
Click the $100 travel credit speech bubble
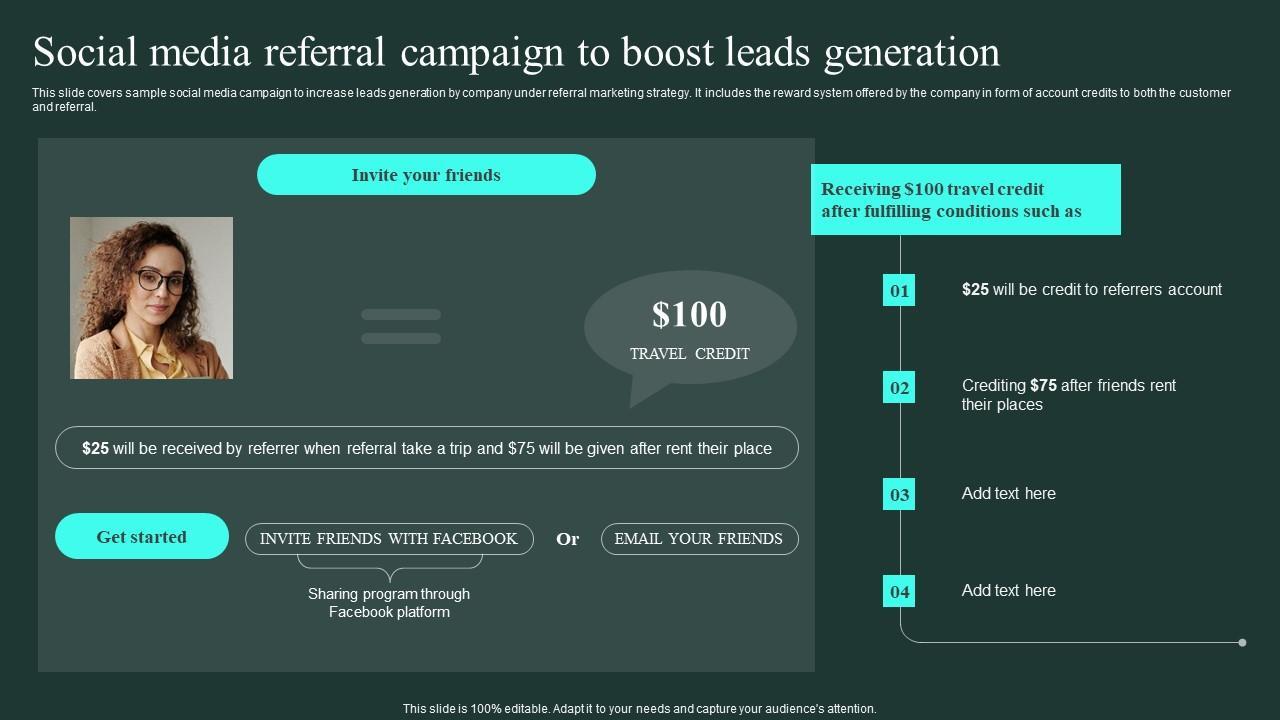pyautogui.click(x=690, y=327)
